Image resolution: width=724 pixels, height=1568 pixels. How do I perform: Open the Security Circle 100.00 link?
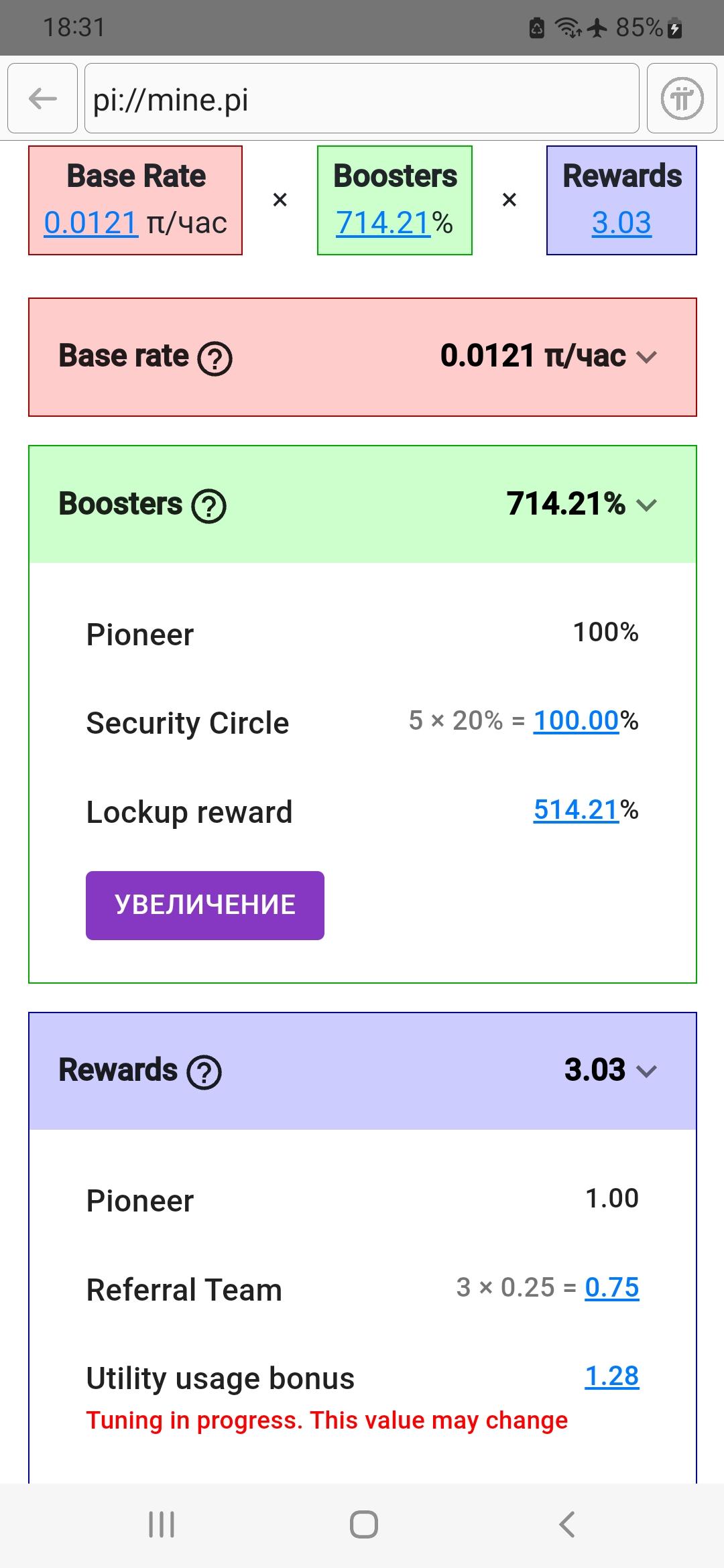[x=576, y=721]
